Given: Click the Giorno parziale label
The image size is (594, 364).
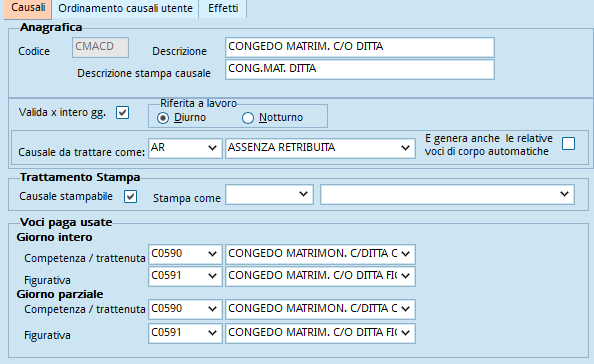Looking at the screenshot, I should point(59,294).
